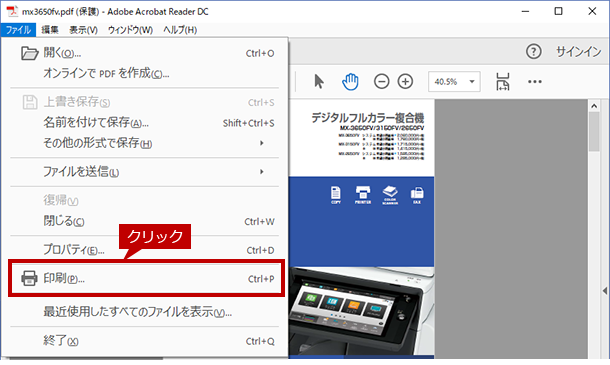This screenshot has height=365, width=610.
Task: Click the デジタルフルカラー複合機 heading
Action: [x=368, y=118]
